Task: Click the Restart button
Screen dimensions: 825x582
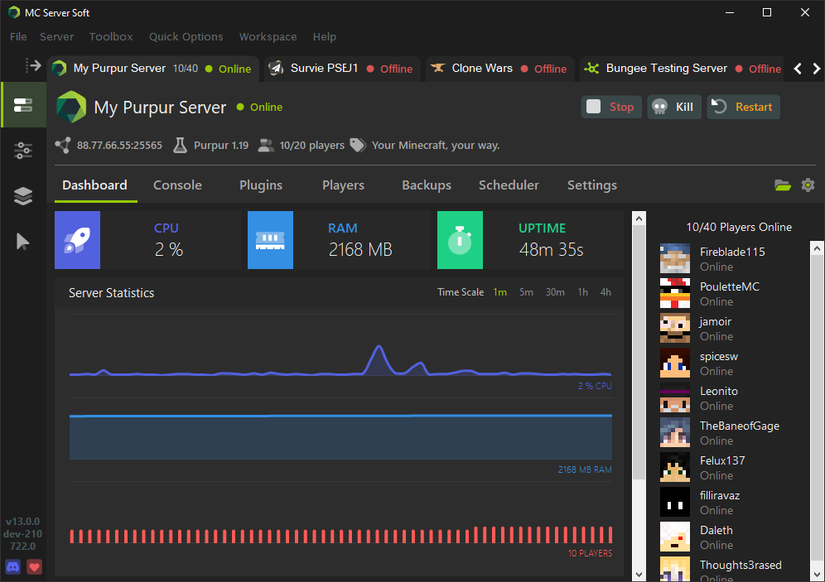Action: [x=743, y=107]
